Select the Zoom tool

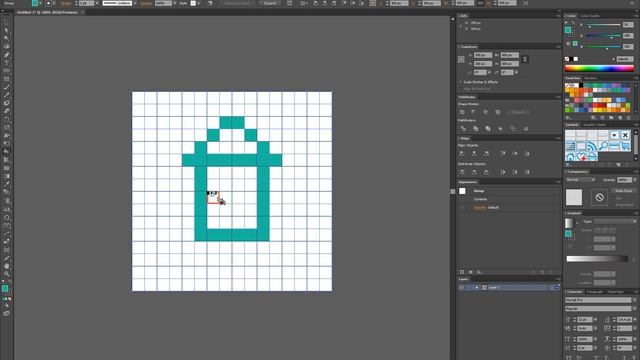coord(6,274)
